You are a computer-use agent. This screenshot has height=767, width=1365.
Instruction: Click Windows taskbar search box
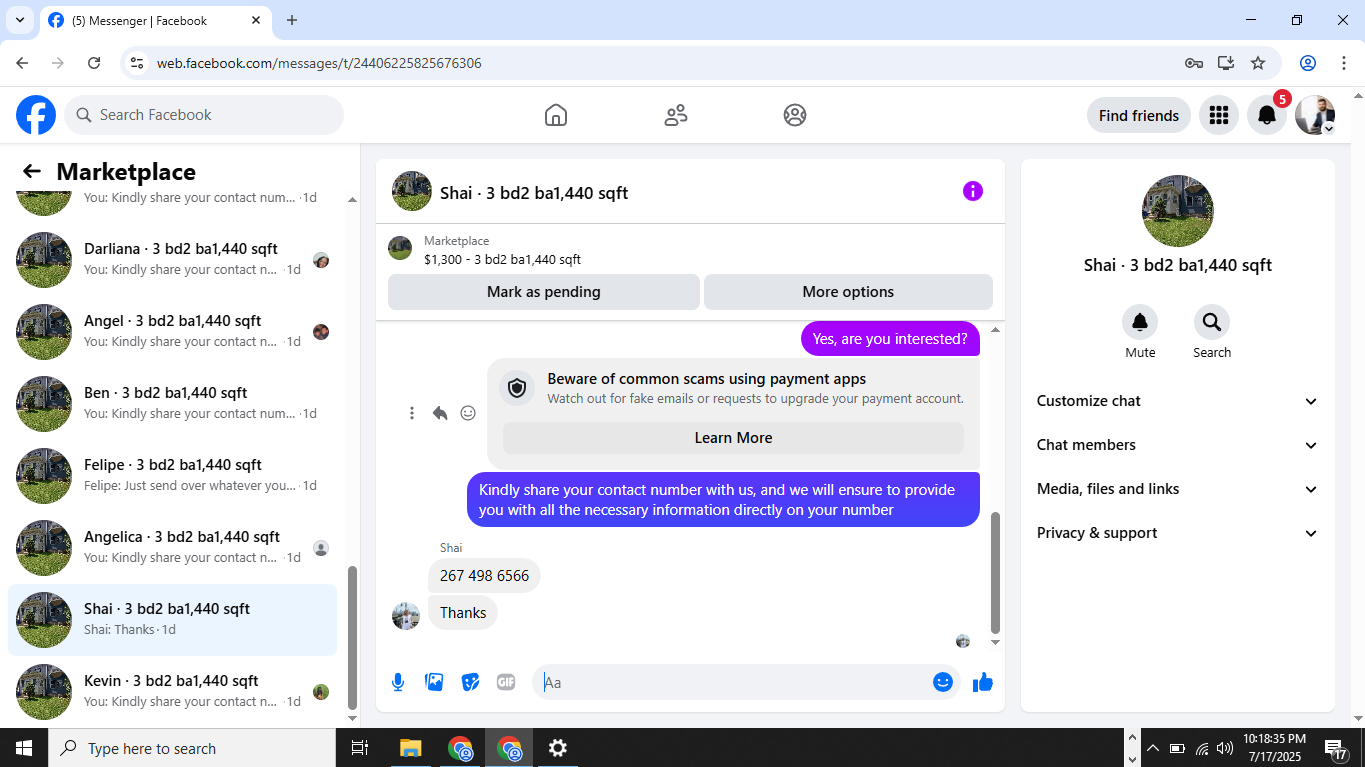pos(192,748)
